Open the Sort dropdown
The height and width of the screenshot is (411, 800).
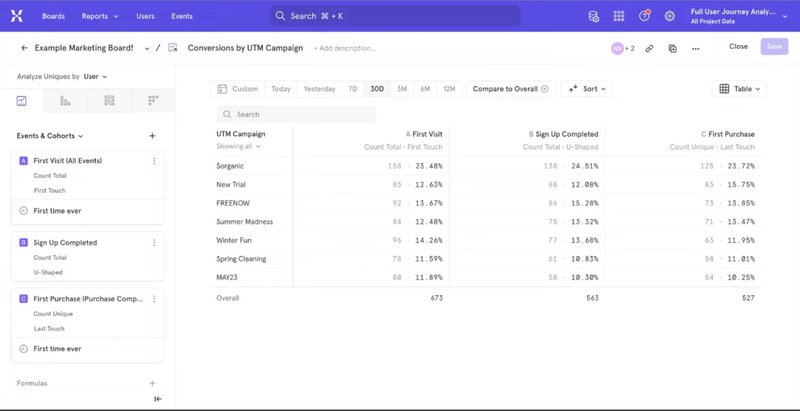pos(586,89)
